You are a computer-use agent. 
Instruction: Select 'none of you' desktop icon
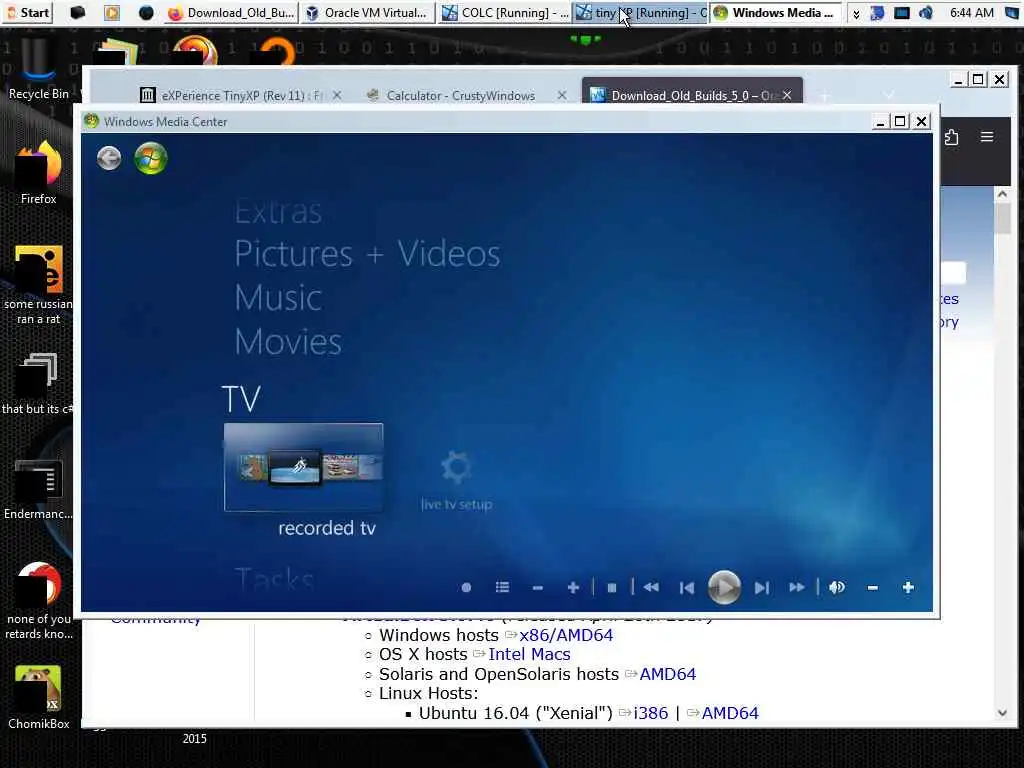click(39, 601)
